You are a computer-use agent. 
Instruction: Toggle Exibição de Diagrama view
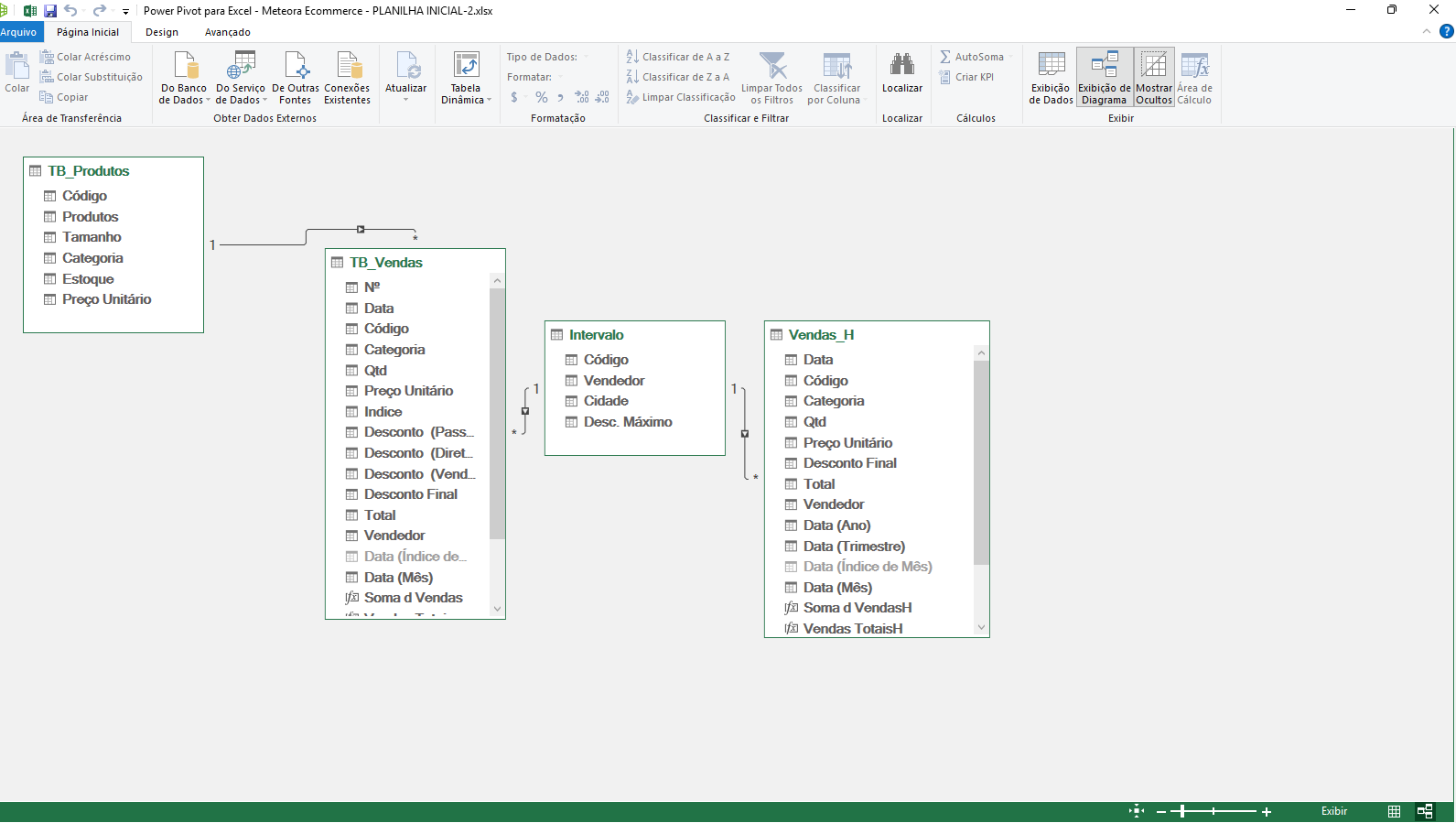1105,79
